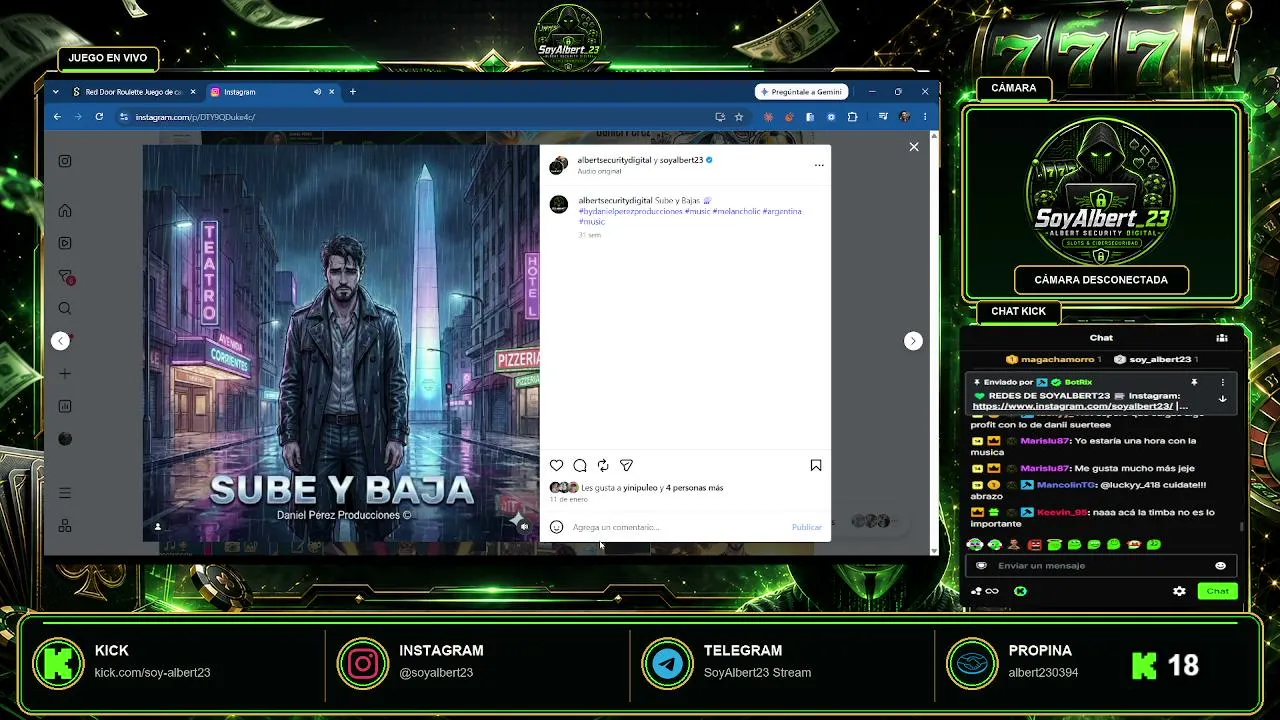The height and width of the screenshot is (720, 1280).
Task: Open the emoji picker beside the comment field
Action: point(557,527)
